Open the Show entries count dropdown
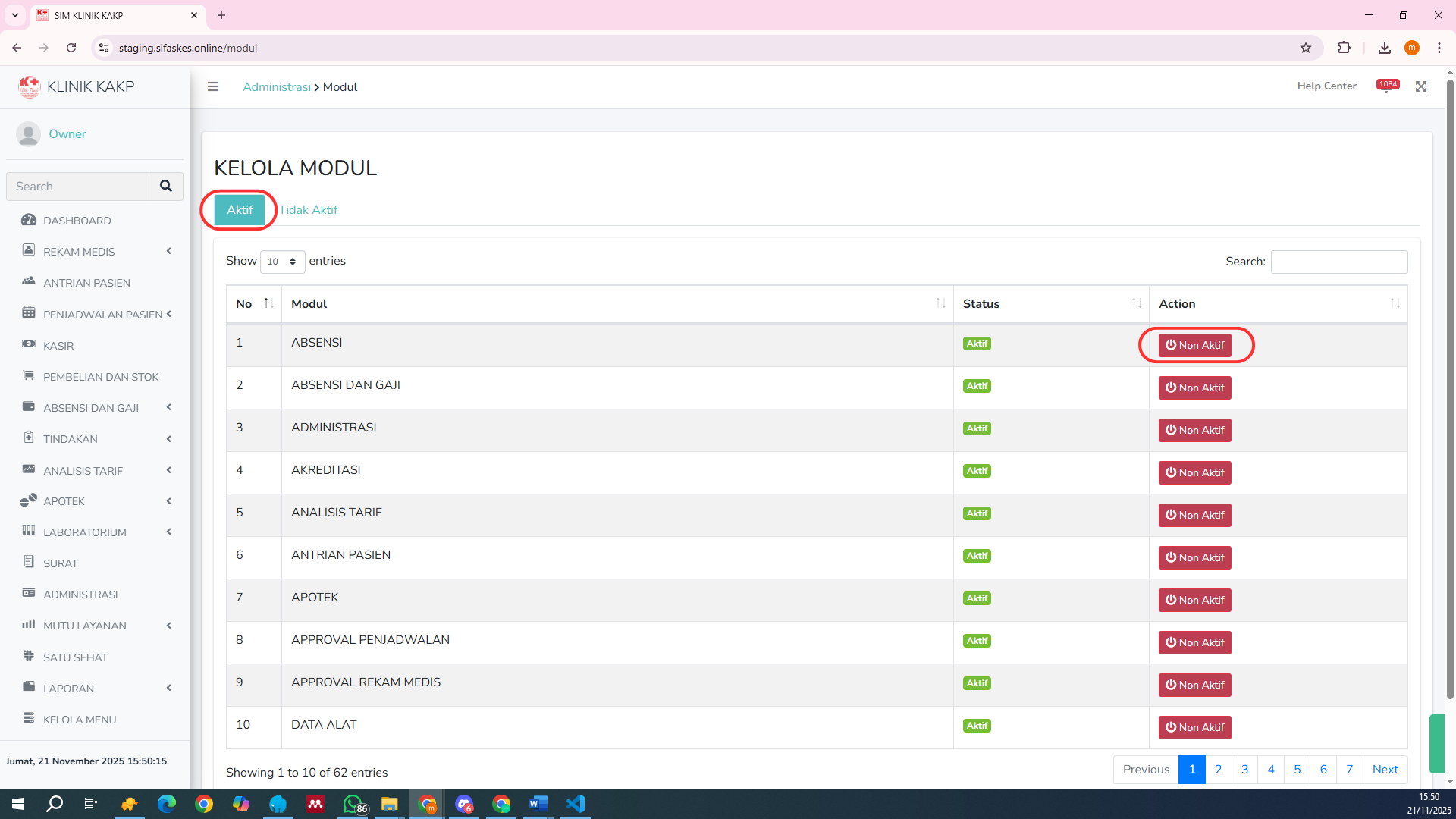 click(282, 262)
